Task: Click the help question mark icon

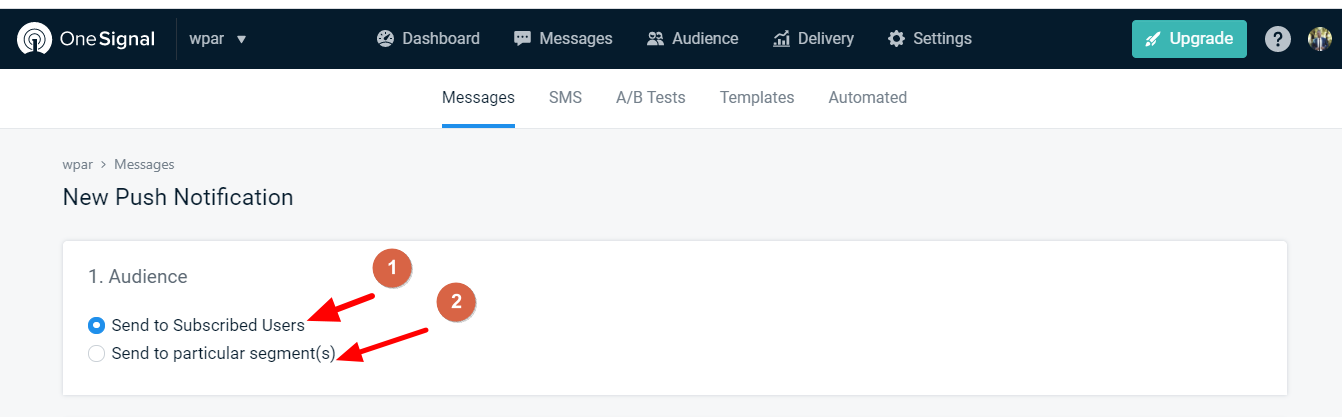Action: coord(1277,39)
